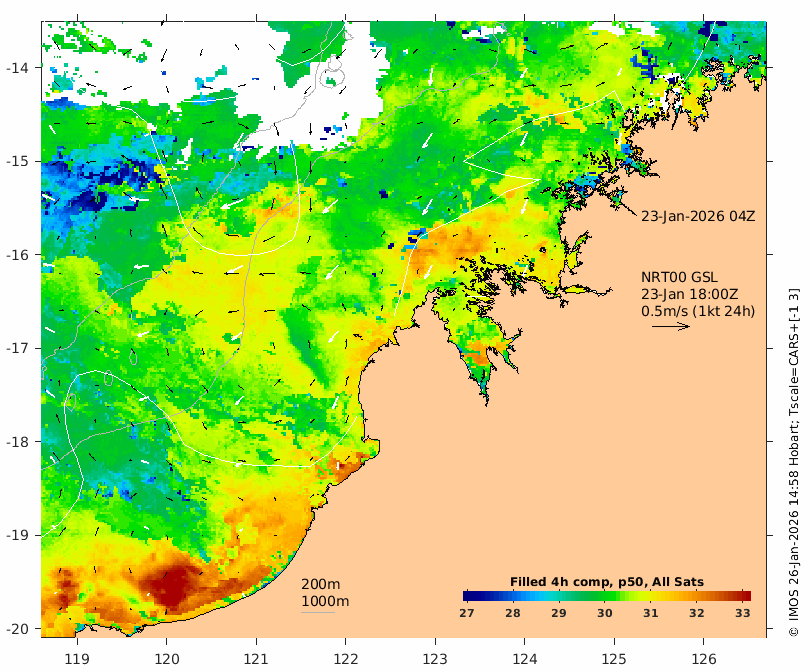The width and height of the screenshot is (810, 672).
Task: Click the latitude axis label '-18'
Action: point(17,442)
